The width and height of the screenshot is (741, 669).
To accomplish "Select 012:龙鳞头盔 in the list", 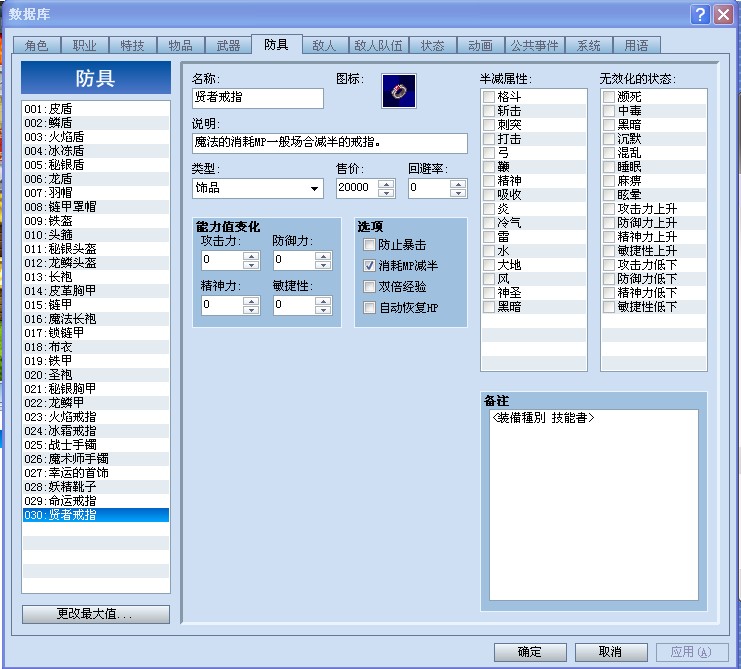I will click(96, 263).
